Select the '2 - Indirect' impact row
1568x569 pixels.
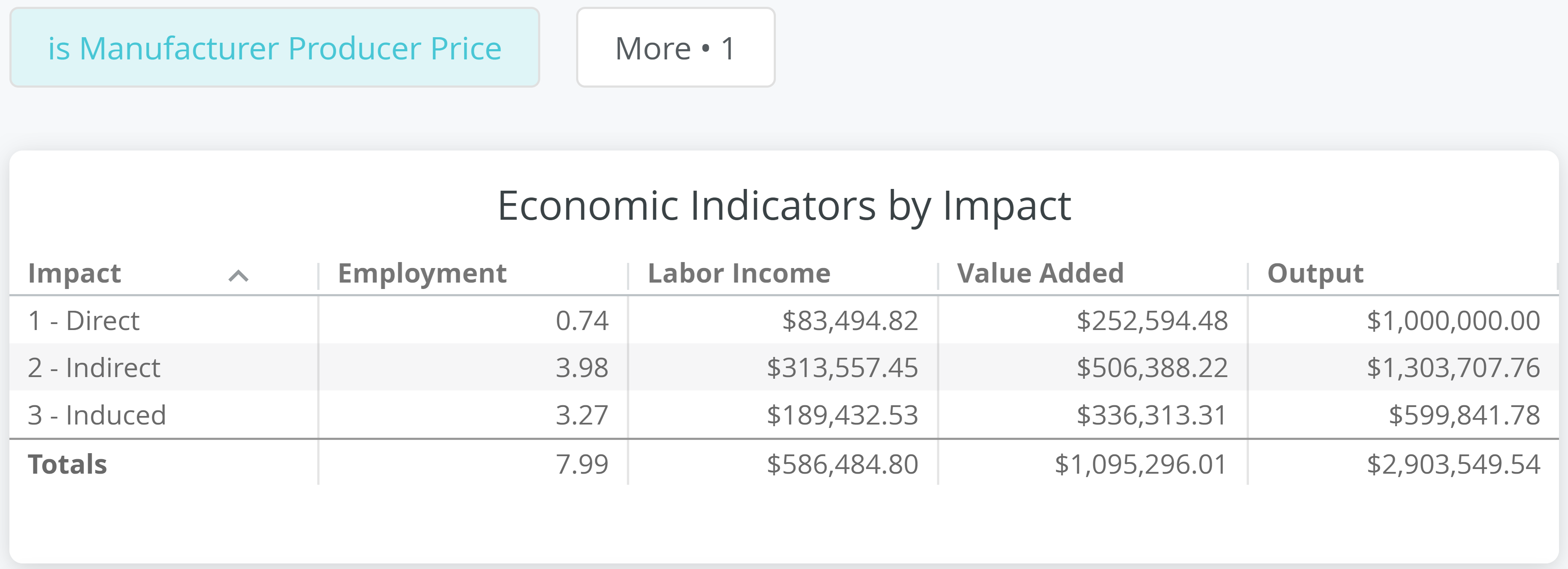click(x=95, y=368)
